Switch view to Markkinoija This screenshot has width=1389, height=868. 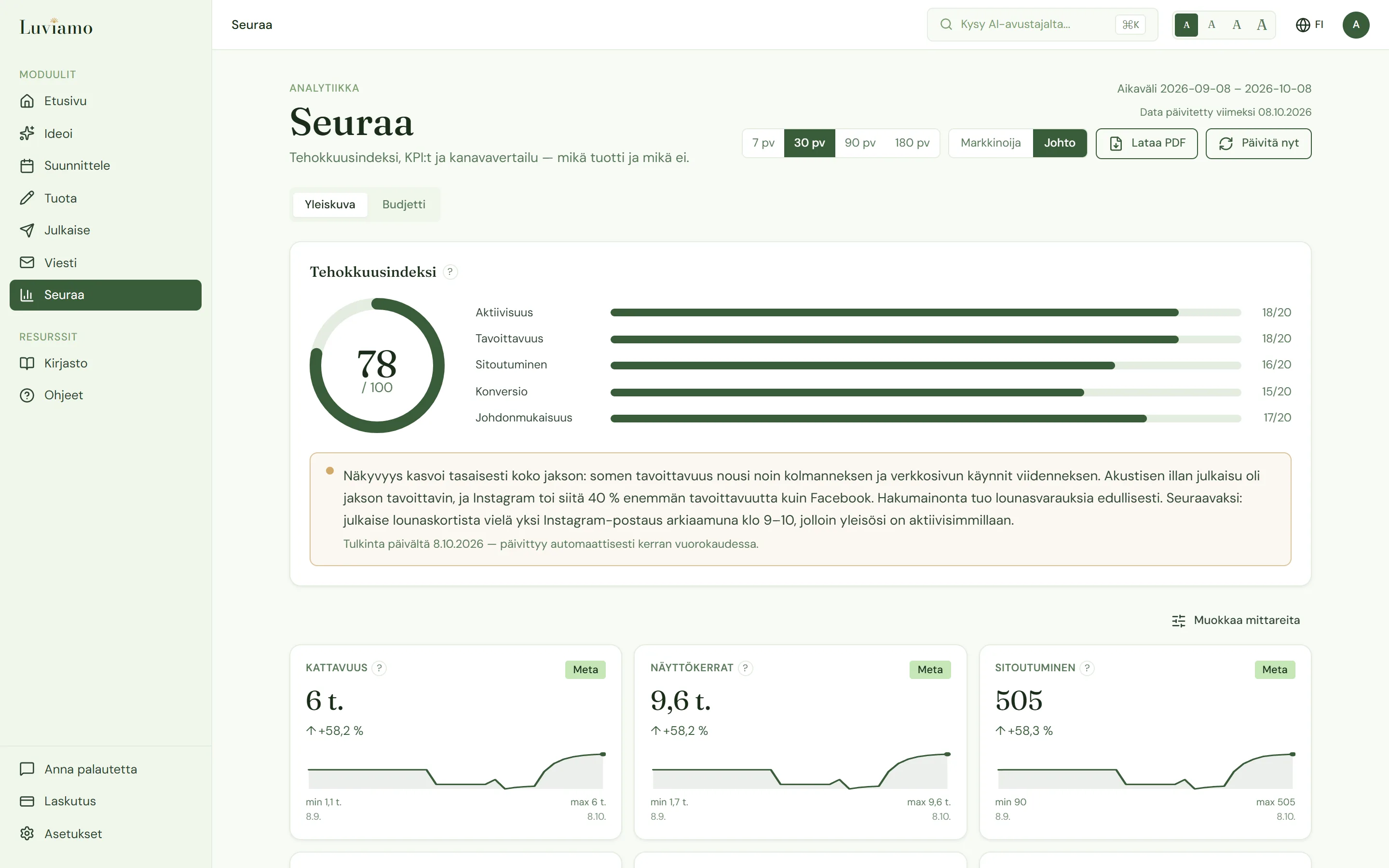tap(991, 143)
